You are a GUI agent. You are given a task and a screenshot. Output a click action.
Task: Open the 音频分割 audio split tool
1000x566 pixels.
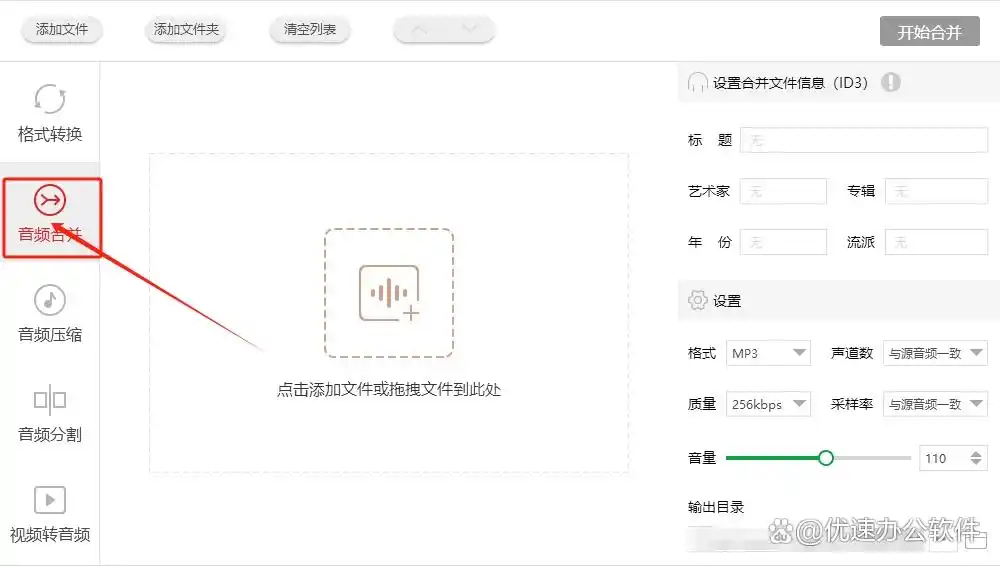point(50,413)
